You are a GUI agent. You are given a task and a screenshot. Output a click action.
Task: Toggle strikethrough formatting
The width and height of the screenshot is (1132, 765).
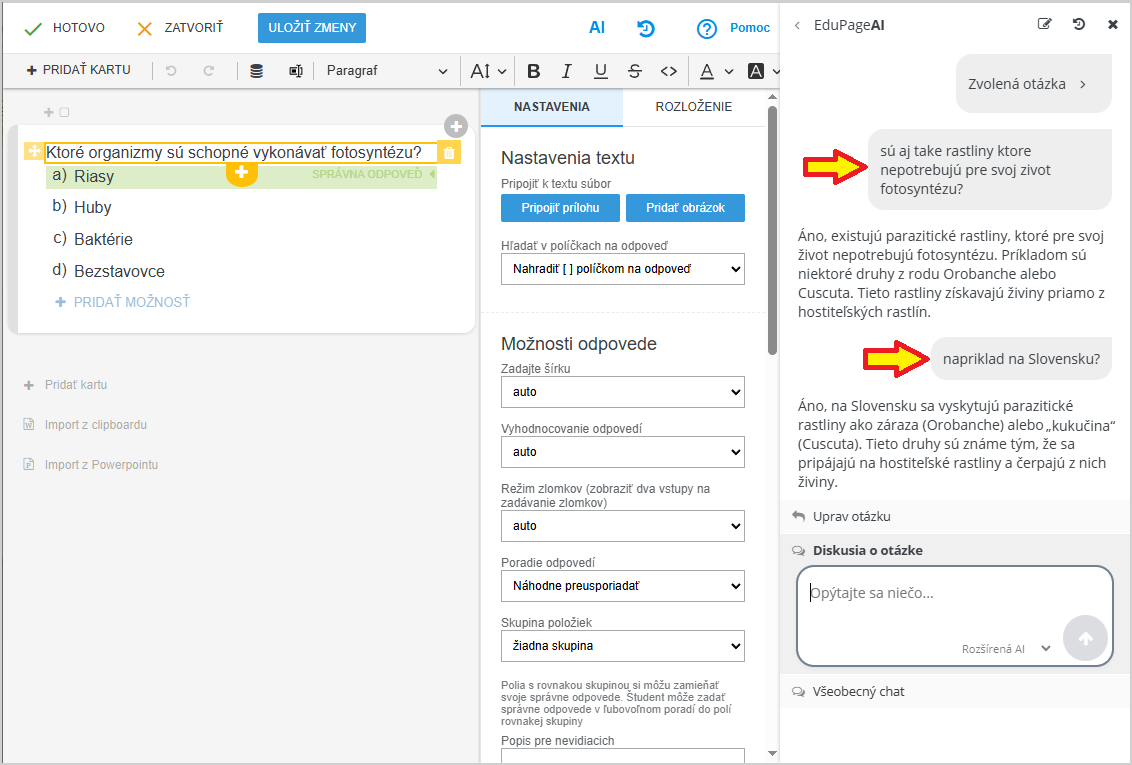tap(635, 71)
